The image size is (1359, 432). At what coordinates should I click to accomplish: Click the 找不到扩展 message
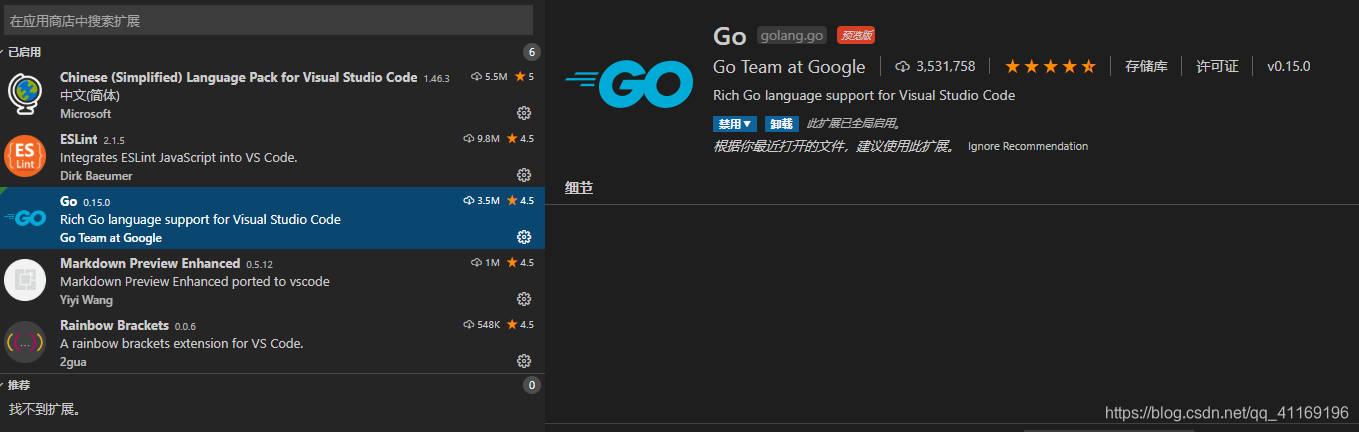(45, 409)
